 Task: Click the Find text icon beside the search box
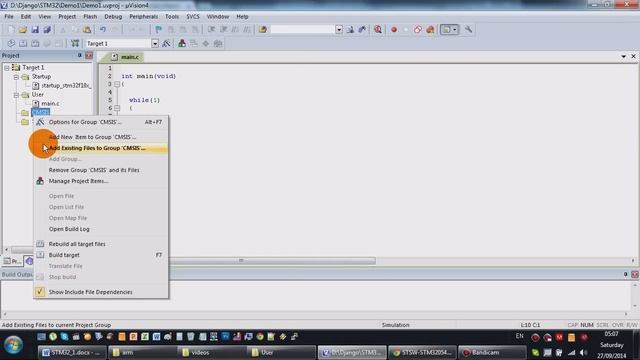(x=351, y=29)
